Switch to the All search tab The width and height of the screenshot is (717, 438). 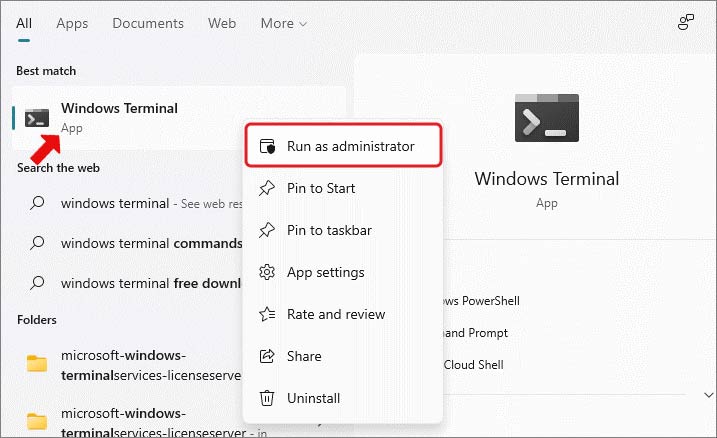(x=24, y=23)
